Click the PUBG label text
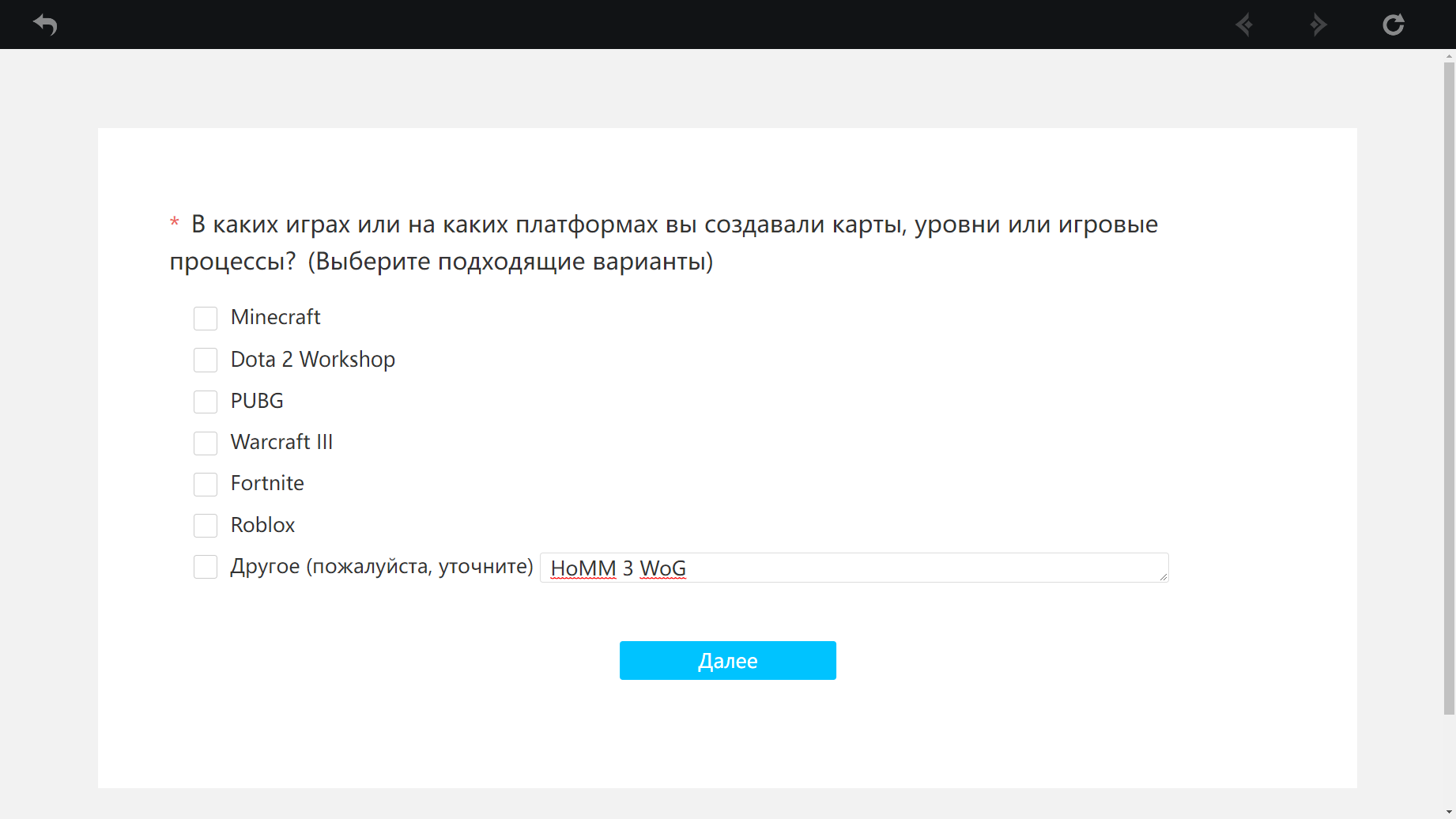Screen dimensions: 1456x819 [x=257, y=401]
